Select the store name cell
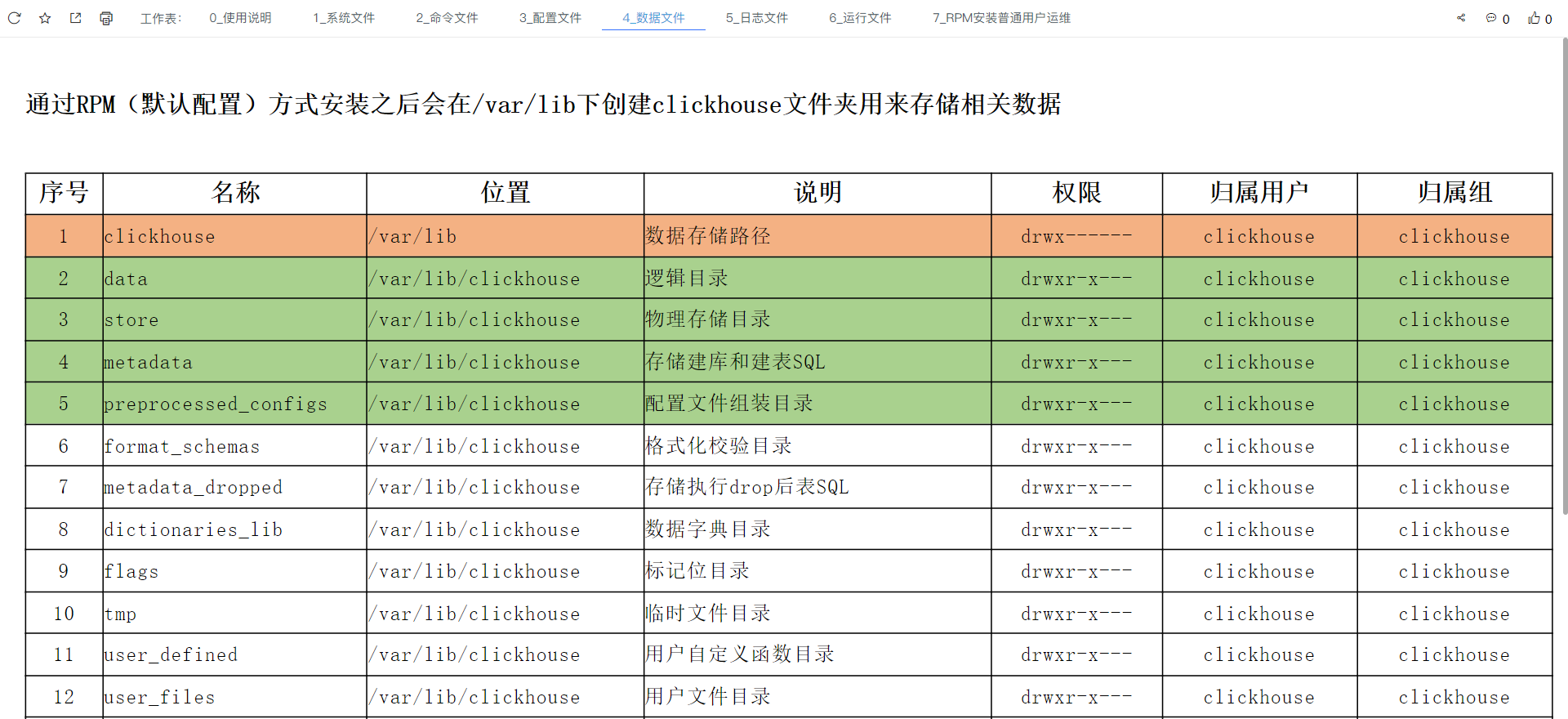 pyautogui.click(x=235, y=319)
